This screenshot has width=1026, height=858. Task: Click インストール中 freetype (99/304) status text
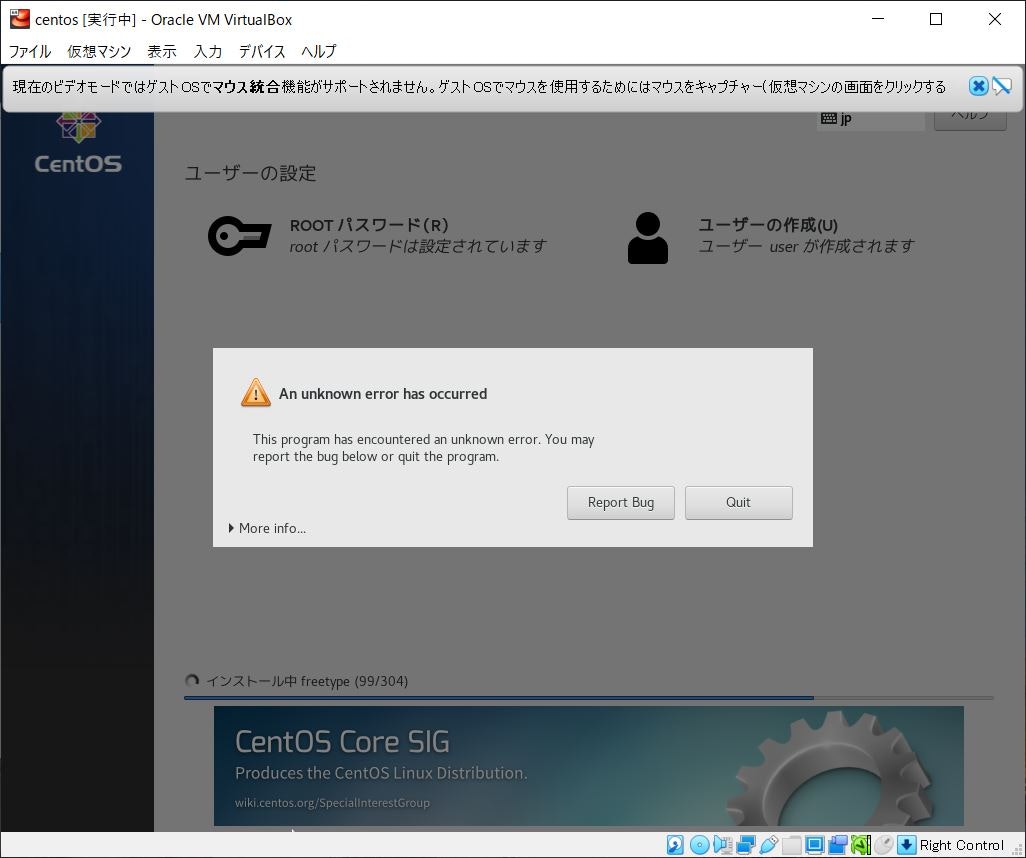coord(307,681)
